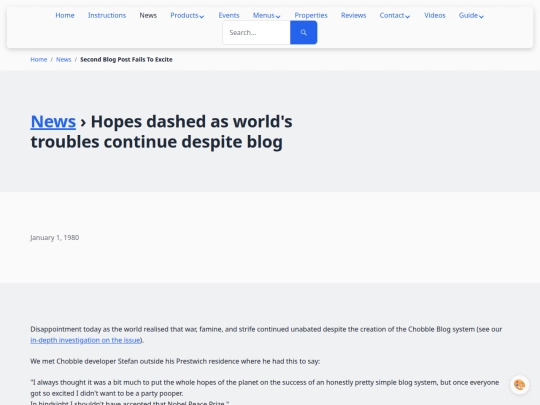Go to the Reviews page
The height and width of the screenshot is (405, 540).
(353, 15)
